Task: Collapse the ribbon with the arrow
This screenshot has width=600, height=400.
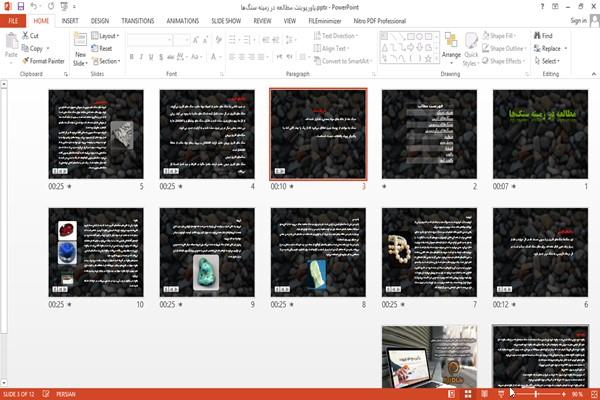Action: tap(594, 74)
